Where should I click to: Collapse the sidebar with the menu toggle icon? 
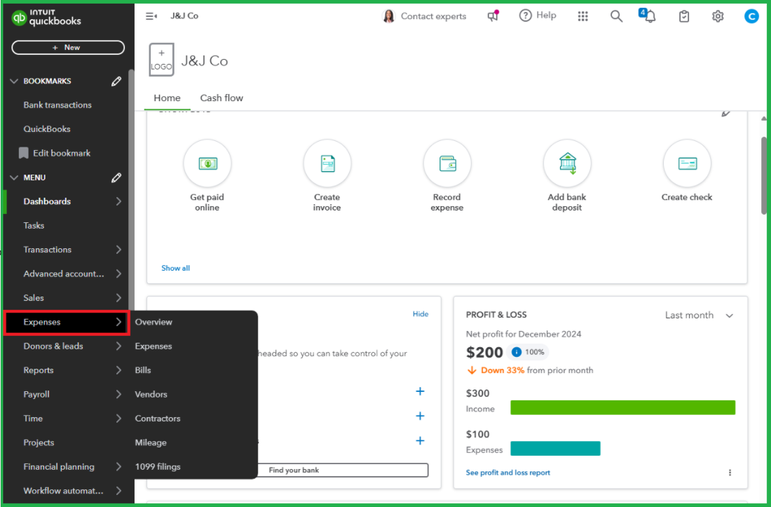[x=151, y=16]
